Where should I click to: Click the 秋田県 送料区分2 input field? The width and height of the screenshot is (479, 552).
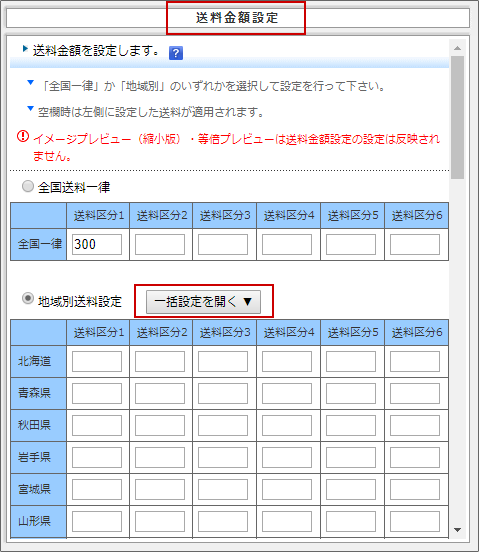pyautogui.click(x=160, y=426)
